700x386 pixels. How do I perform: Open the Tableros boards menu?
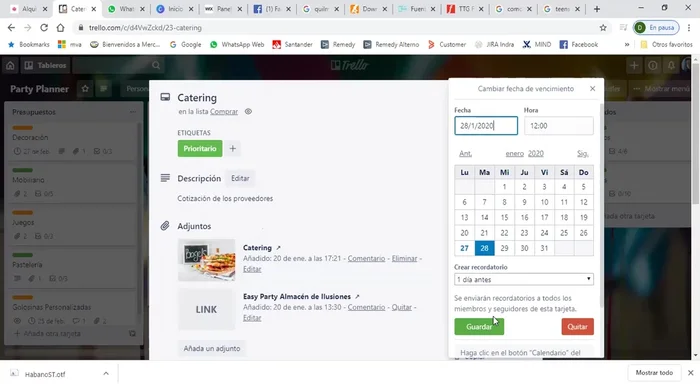pyautogui.click(x=46, y=66)
